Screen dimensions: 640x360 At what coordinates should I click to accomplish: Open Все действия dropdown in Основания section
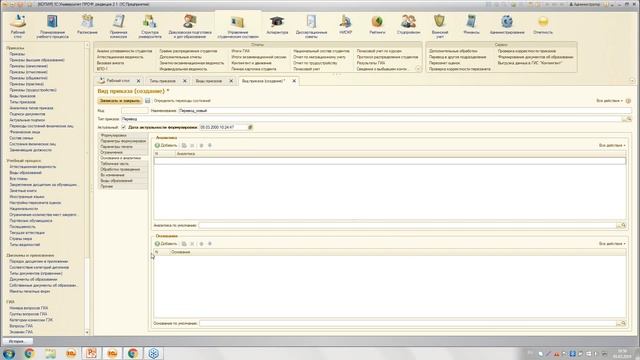pos(612,244)
